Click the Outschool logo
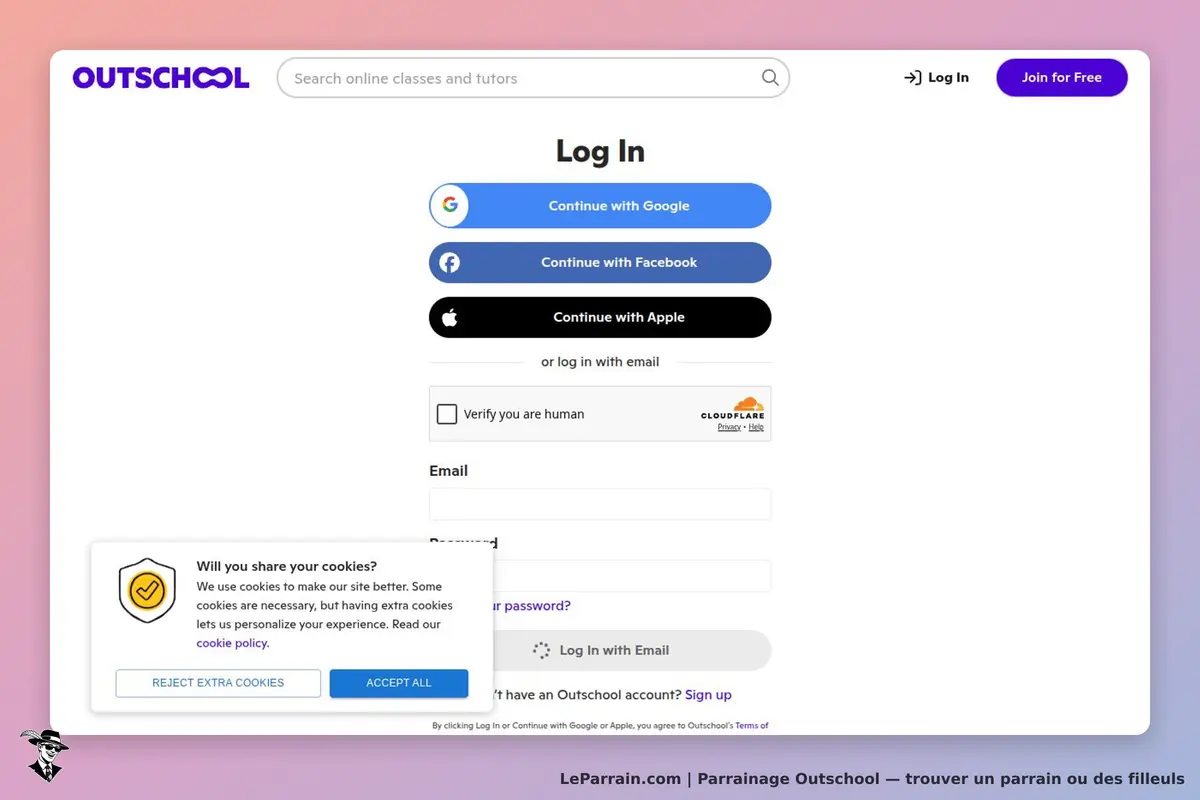1200x800 pixels. point(161,78)
